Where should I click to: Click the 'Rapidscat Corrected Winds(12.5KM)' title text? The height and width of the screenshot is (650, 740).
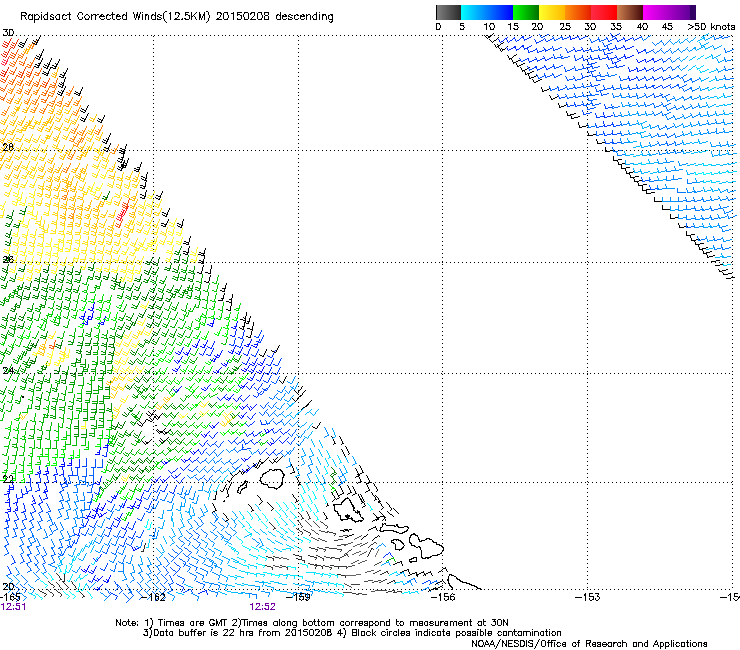[115, 17]
